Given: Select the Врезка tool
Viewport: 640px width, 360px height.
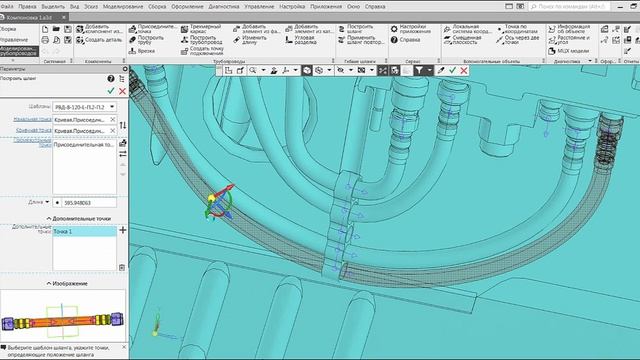Looking at the screenshot, I should (142, 51).
